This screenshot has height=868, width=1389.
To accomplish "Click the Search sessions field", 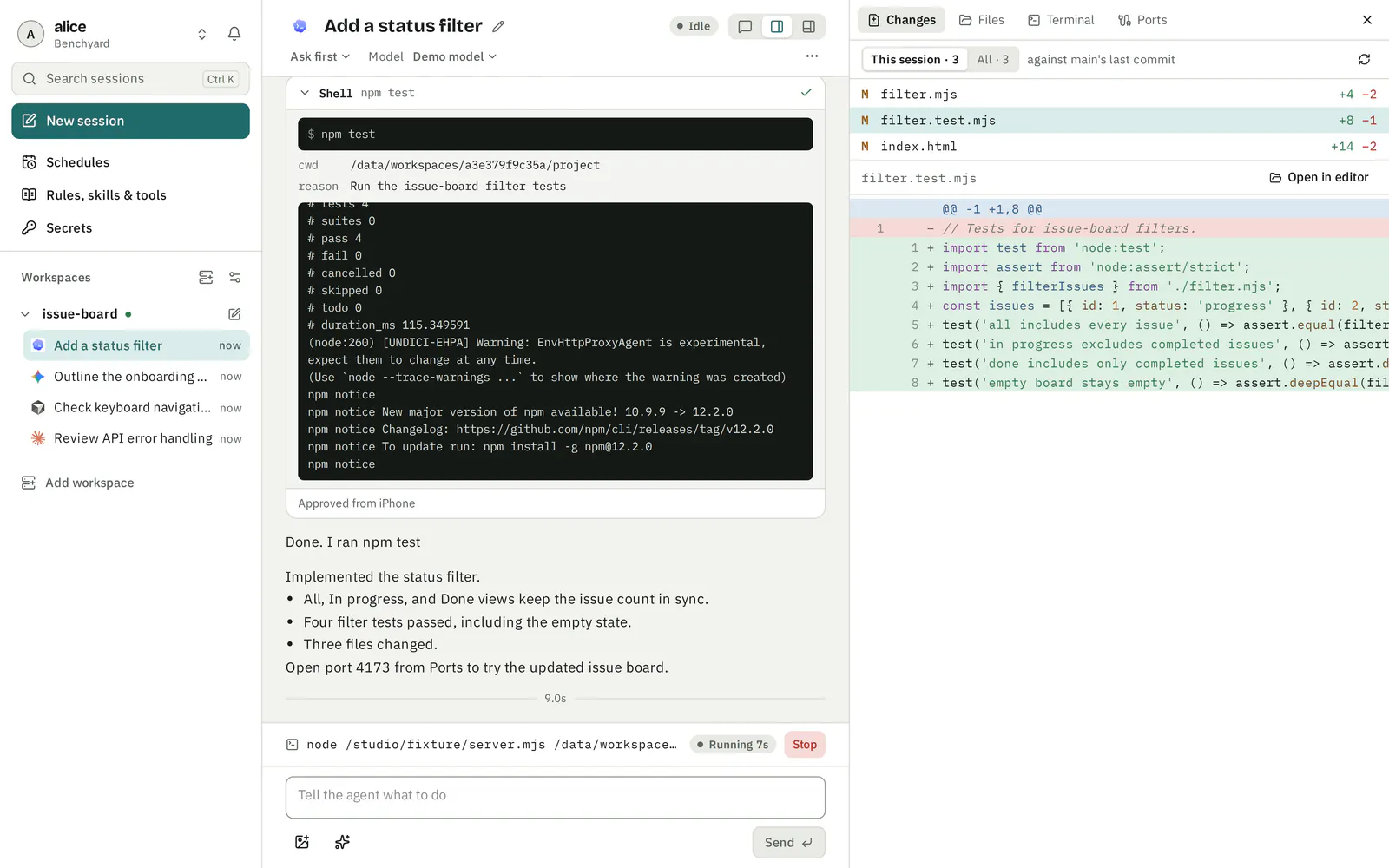I will coord(130,78).
